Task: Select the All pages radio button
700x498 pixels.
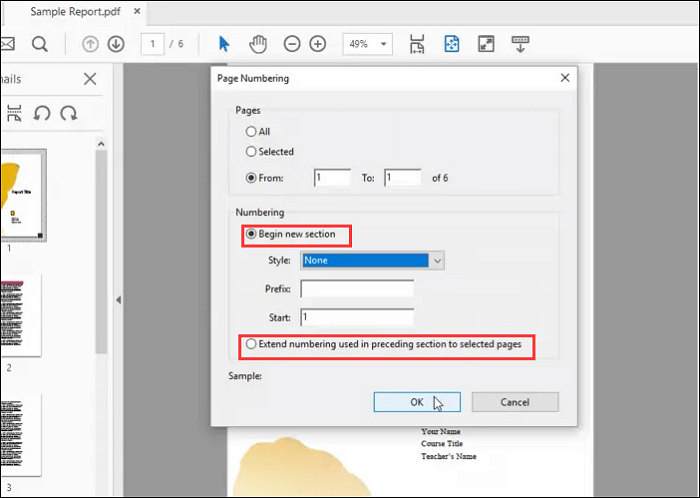Action: coord(250,131)
